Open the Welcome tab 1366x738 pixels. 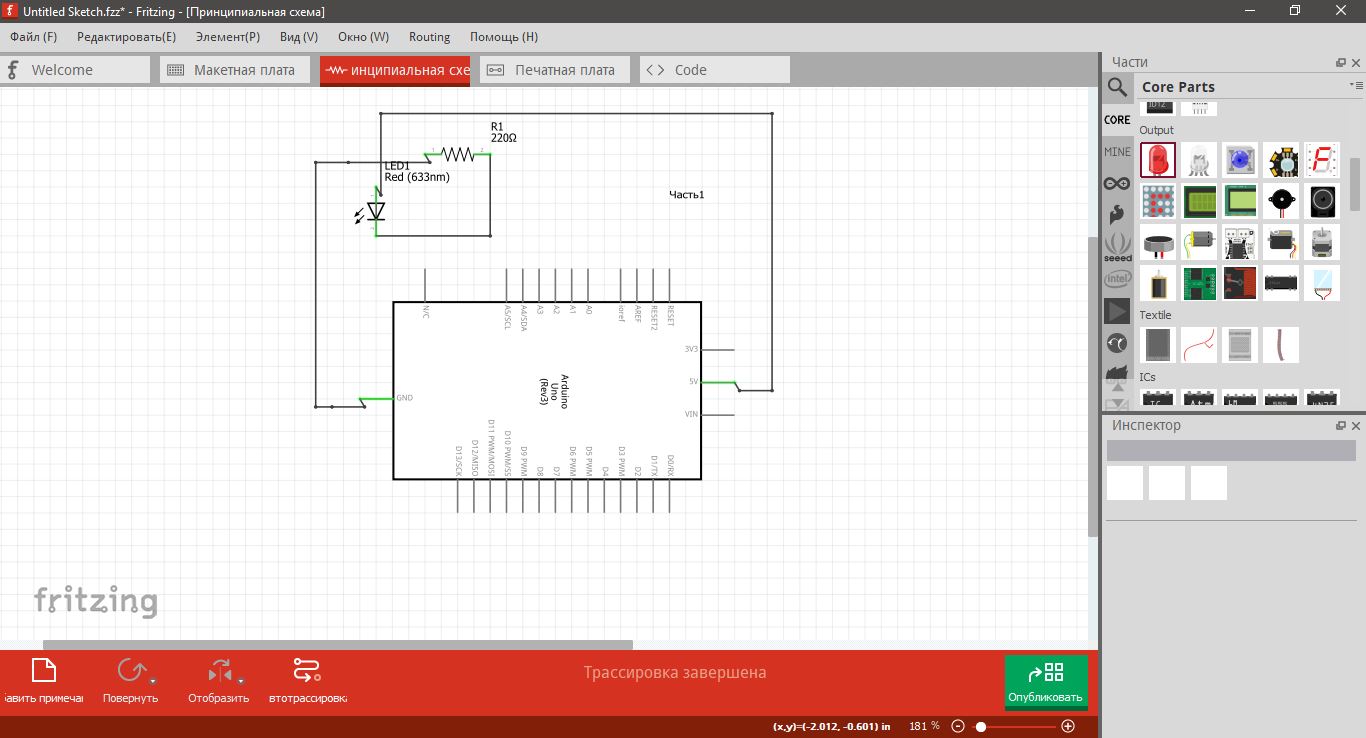75,70
